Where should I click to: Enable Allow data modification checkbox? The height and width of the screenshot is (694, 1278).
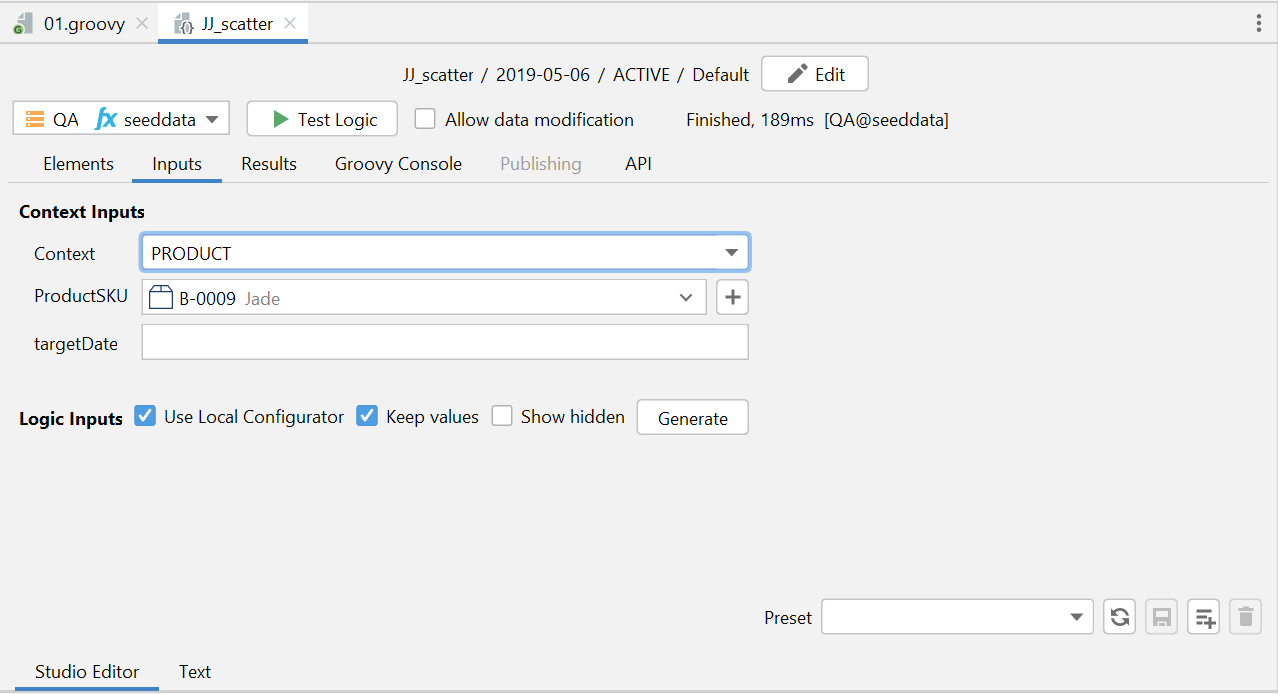(x=426, y=119)
